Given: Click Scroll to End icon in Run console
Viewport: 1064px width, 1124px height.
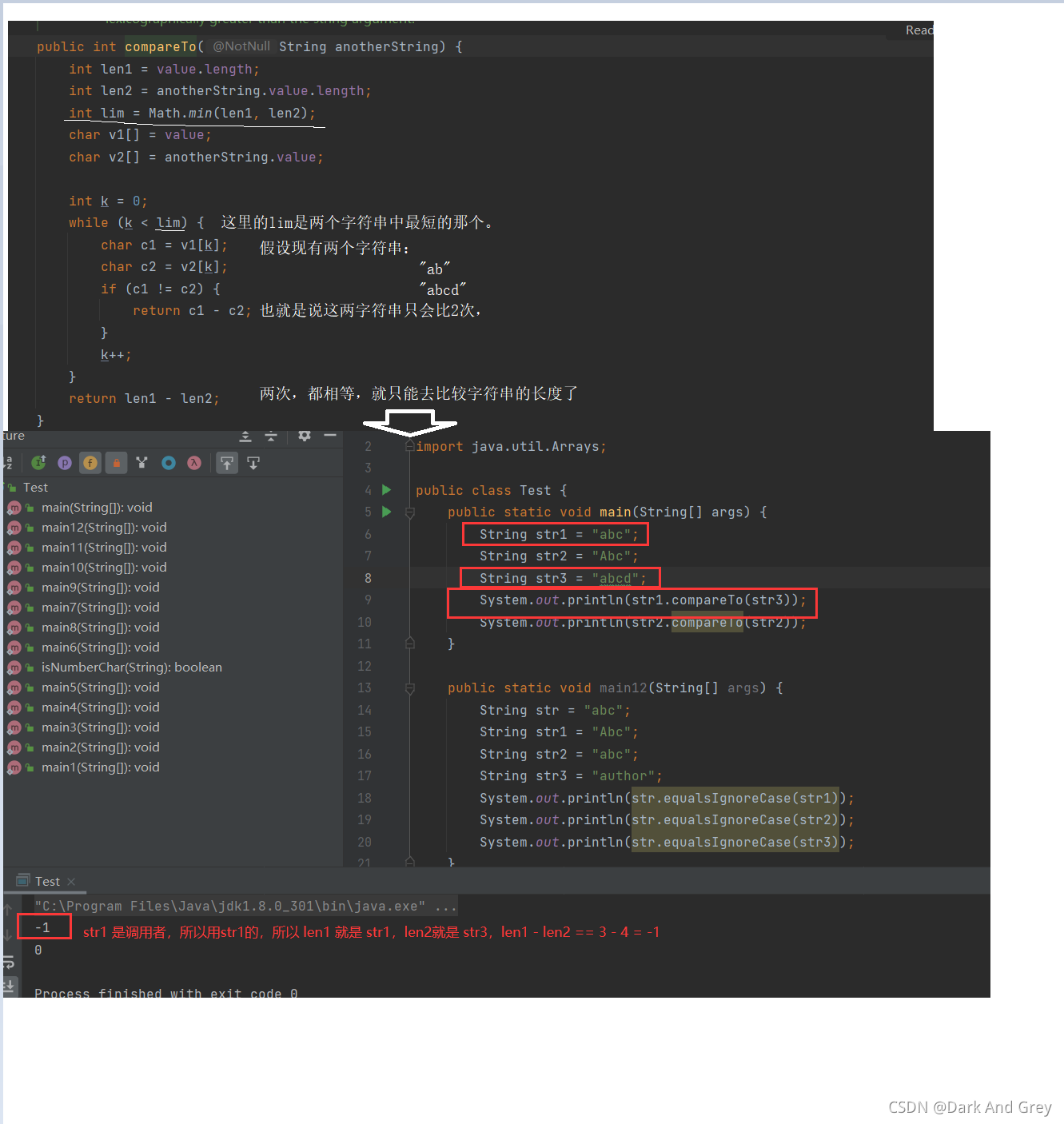Looking at the screenshot, I should pos(9,986).
